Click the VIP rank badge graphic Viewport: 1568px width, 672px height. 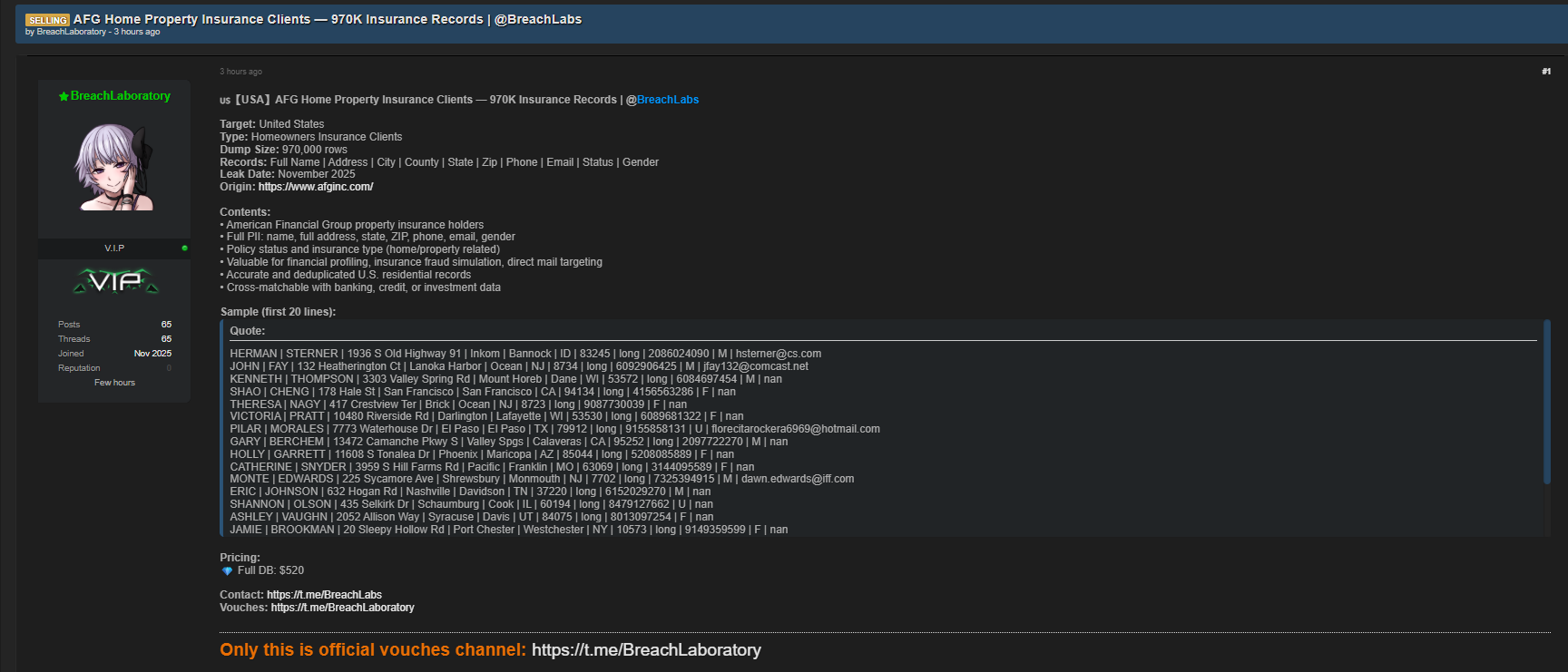115,281
